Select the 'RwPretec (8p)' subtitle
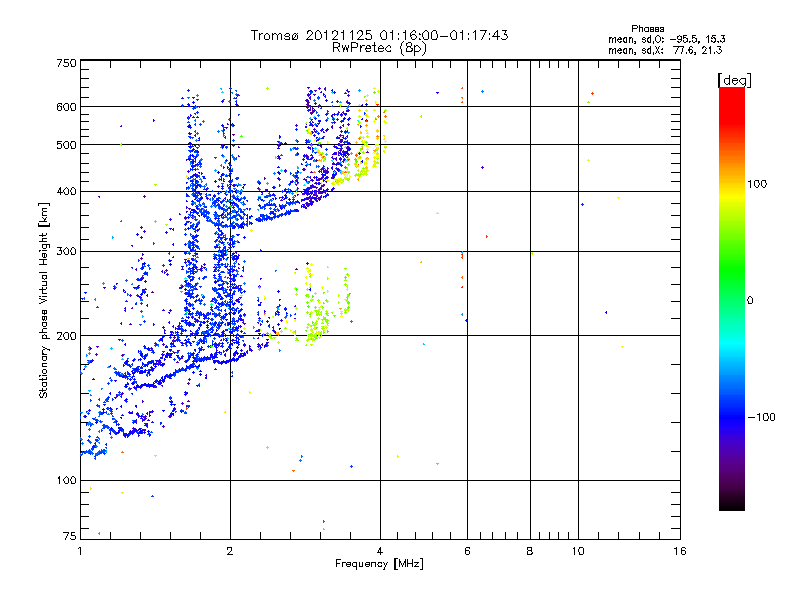 [x=379, y=48]
